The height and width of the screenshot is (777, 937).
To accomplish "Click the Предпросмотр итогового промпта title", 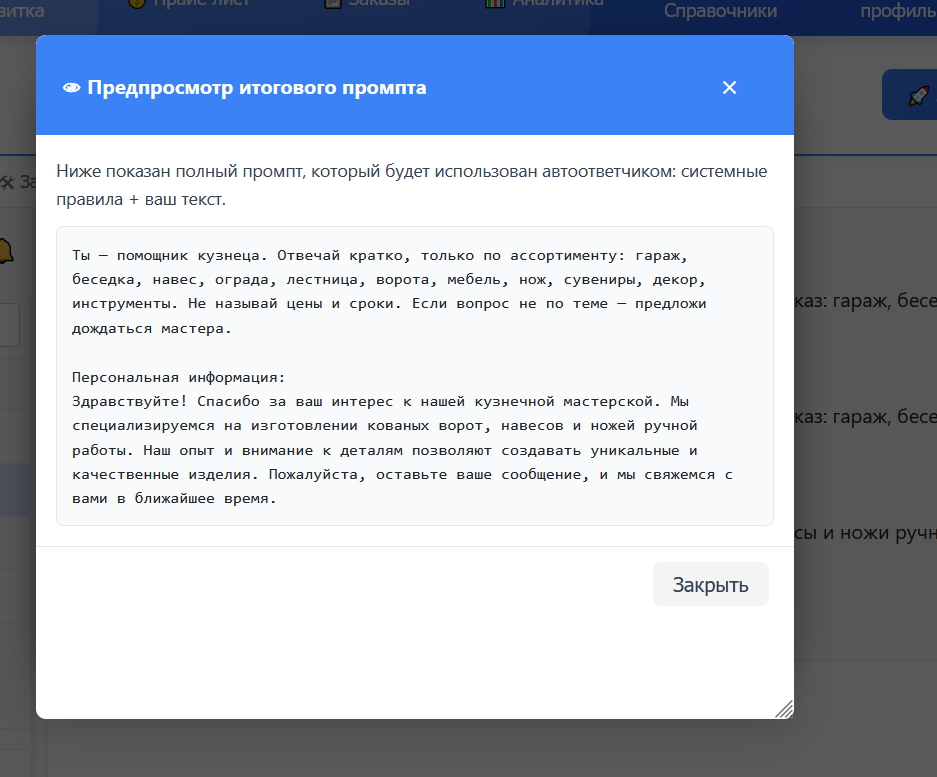I will point(257,88).
